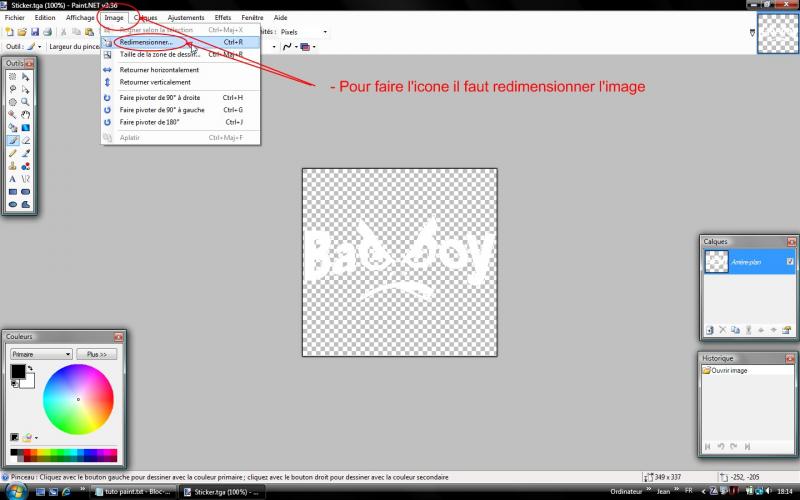Click the Paste toolbar icon
Screen dimensions: 800x500
(89, 32)
